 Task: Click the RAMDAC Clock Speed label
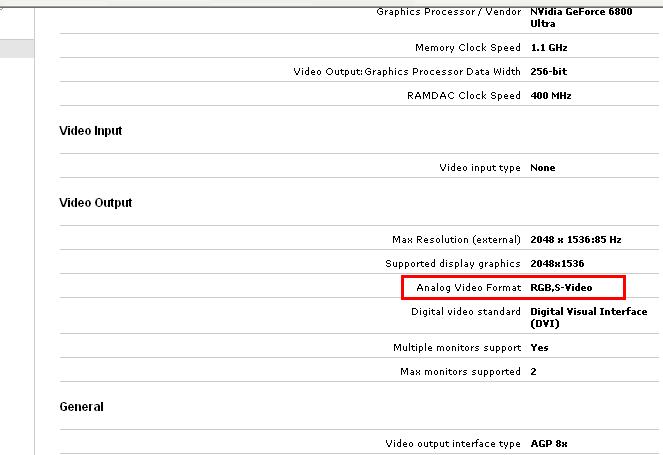[x=464, y=96]
